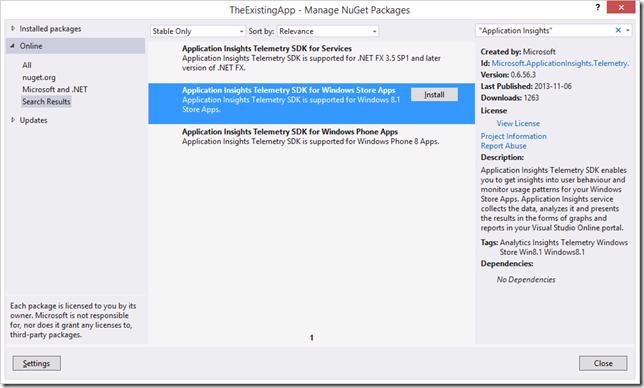Screen dimensions: 644x388
Task: Close the dialog with red X
Action: 621,7
